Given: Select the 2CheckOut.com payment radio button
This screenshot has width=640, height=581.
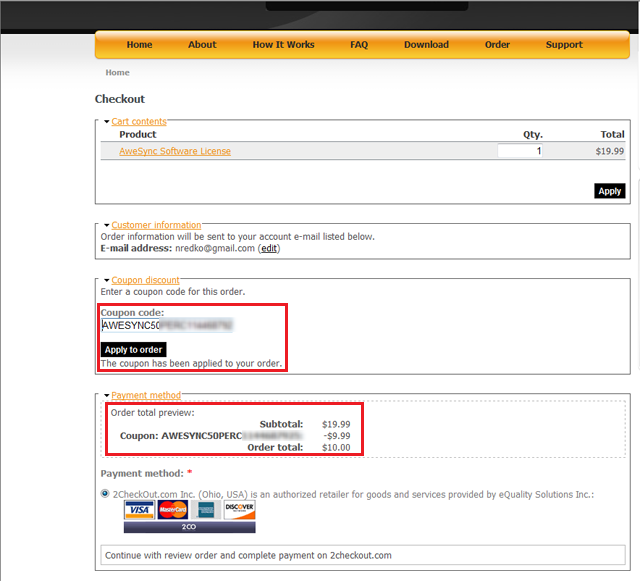Looking at the screenshot, I should click(106, 494).
